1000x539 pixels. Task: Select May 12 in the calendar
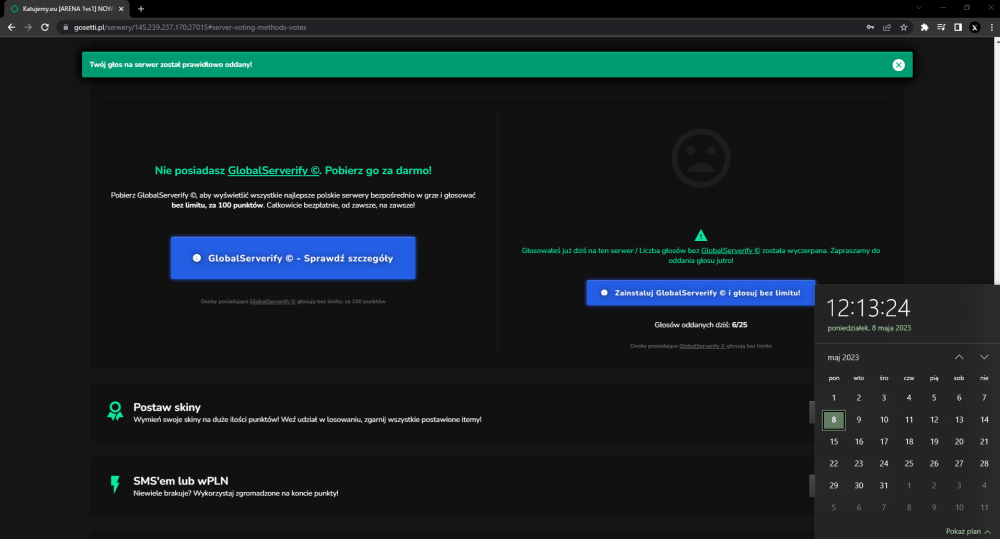click(934, 420)
